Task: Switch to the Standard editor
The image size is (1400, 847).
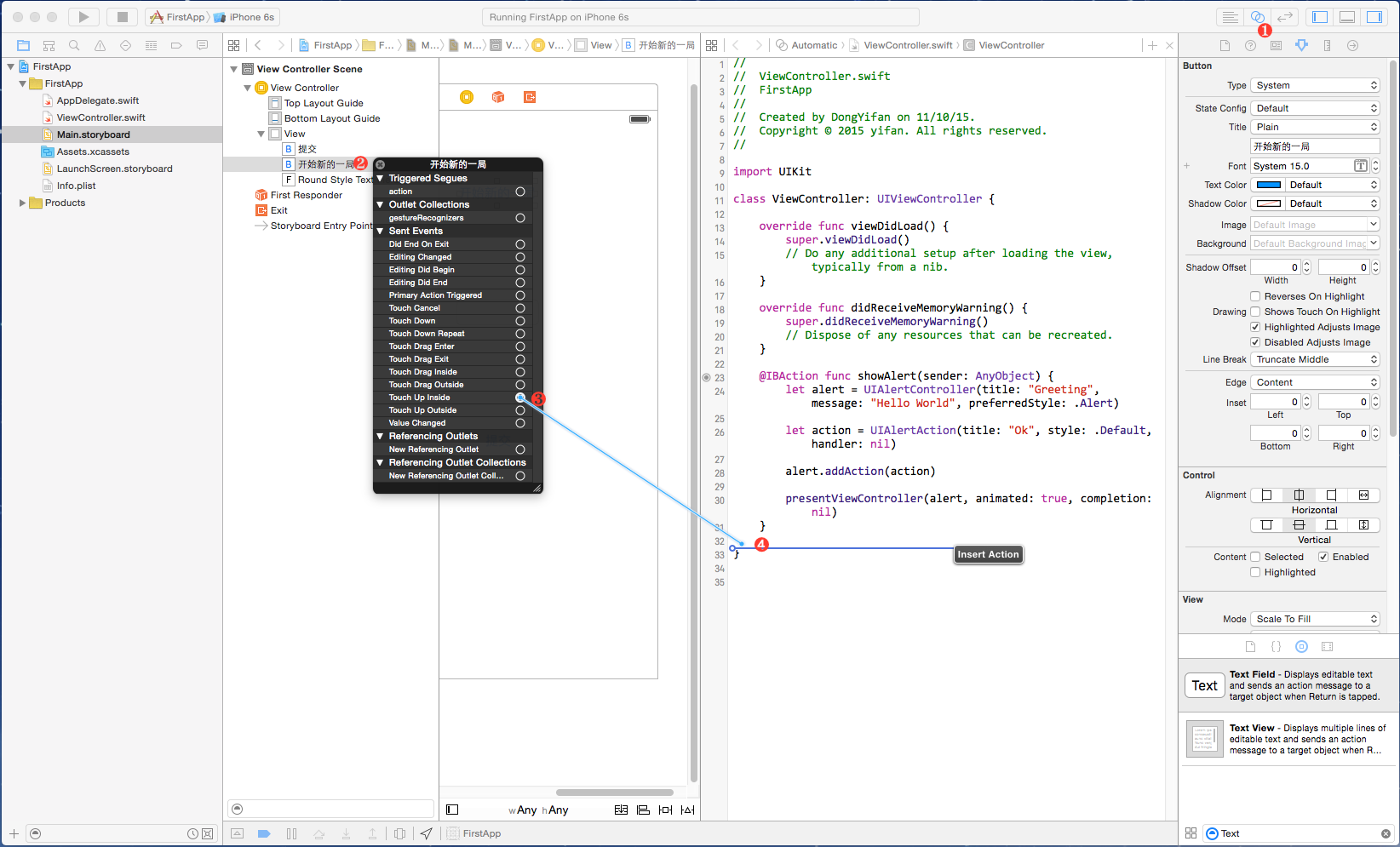Action: (1230, 17)
